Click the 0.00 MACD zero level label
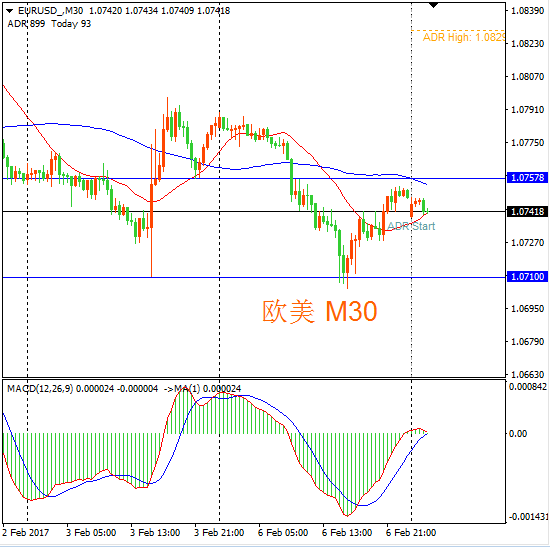The height and width of the screenshot is (547, 550). 518,434
